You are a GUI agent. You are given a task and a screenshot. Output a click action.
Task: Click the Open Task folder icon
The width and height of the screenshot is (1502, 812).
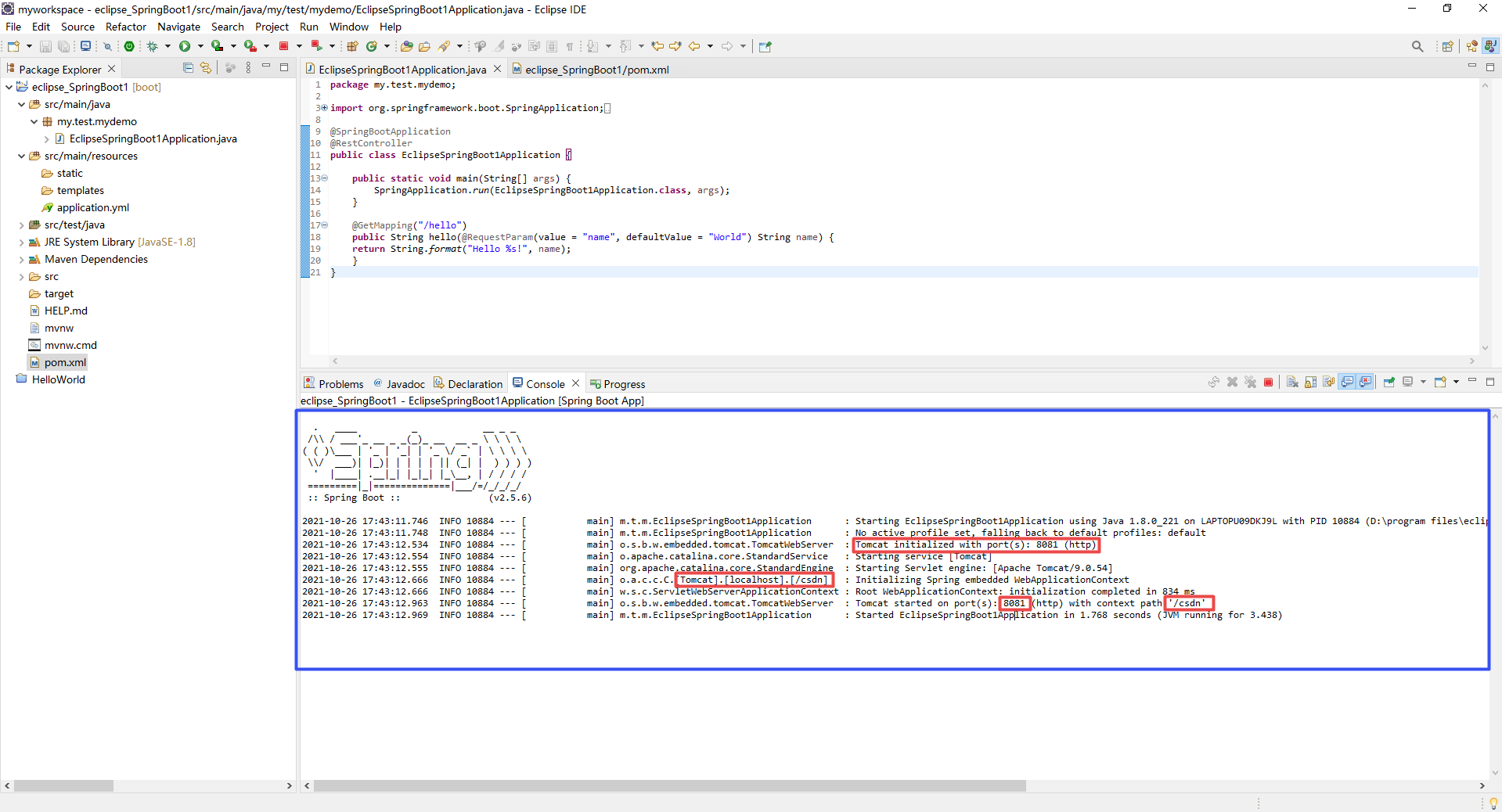[x=425, y=47]
